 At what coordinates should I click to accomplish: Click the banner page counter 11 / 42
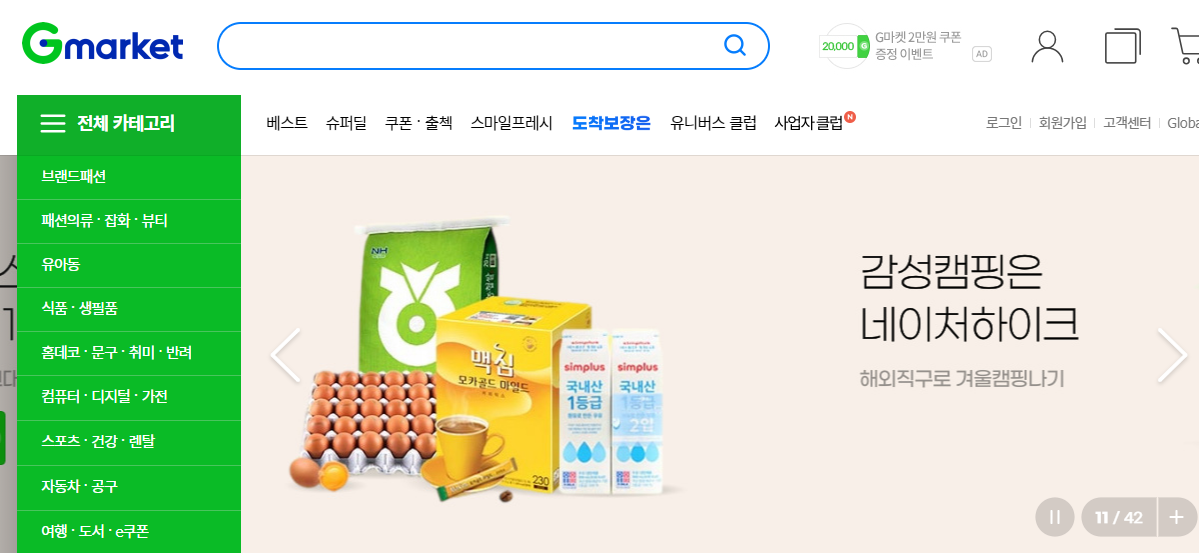coord(1119,517)
